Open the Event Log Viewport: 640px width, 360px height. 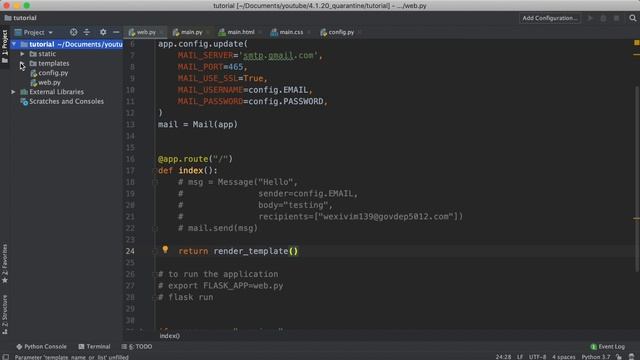click(x=607, y=347)
